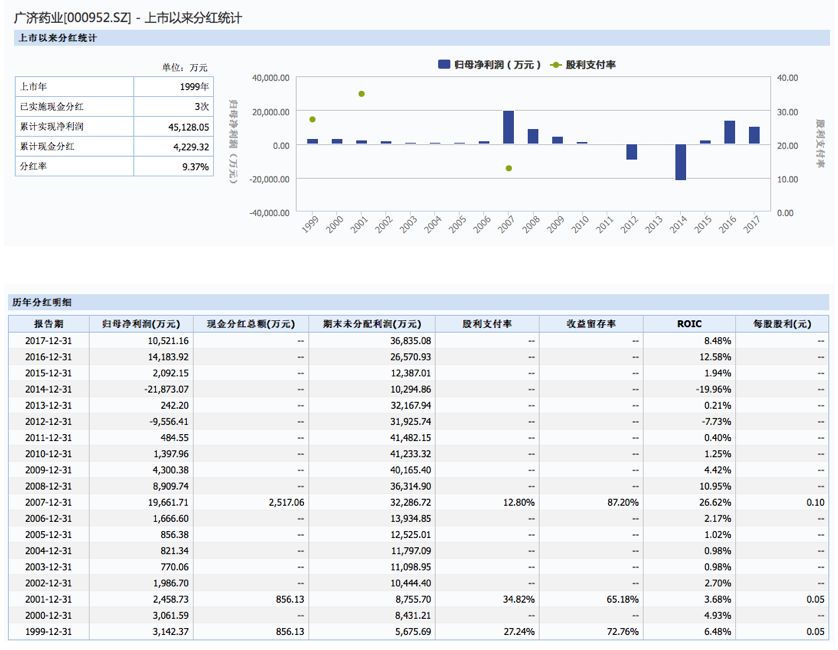The height and width of the screenshot is (650, 838).
Task: Select the 2016-12-31 report date cell
Action: (48, 357)
